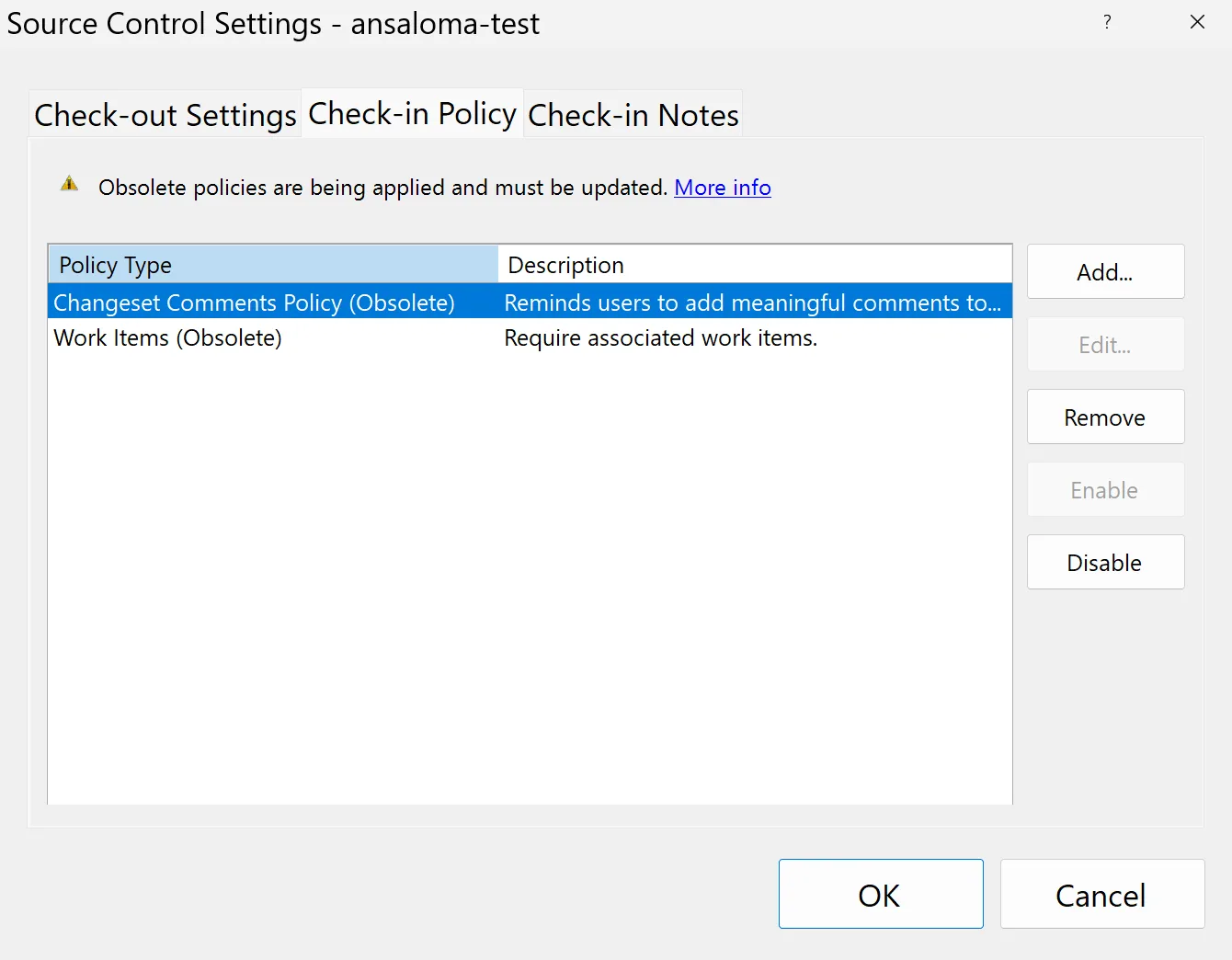Close the Source Control Settings dialog
The height and width of the screenshot is (960, 1232).
click(1196, 22)
